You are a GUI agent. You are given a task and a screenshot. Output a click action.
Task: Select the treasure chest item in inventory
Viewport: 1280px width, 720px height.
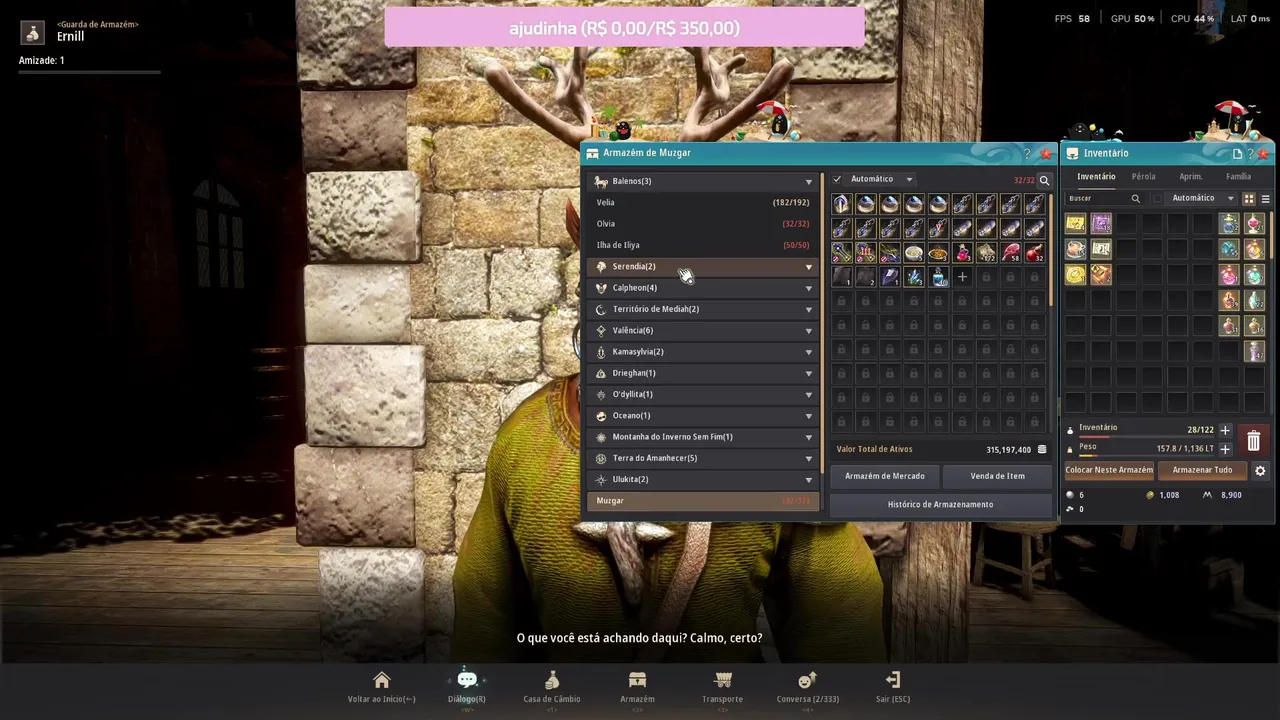[x=1101, y=274]
